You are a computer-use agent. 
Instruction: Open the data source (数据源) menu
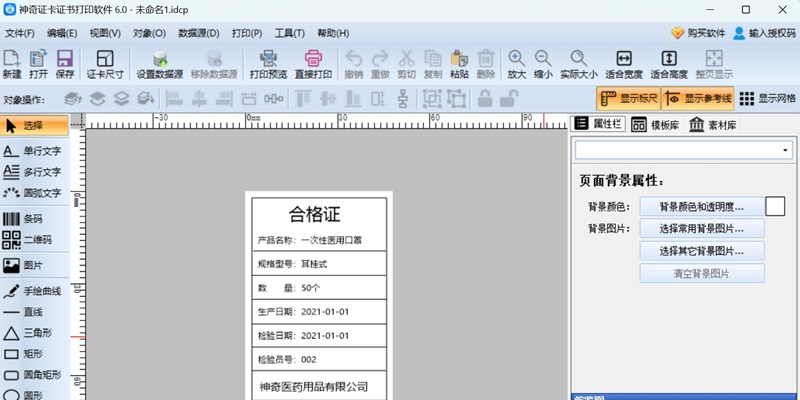point(198,33)
